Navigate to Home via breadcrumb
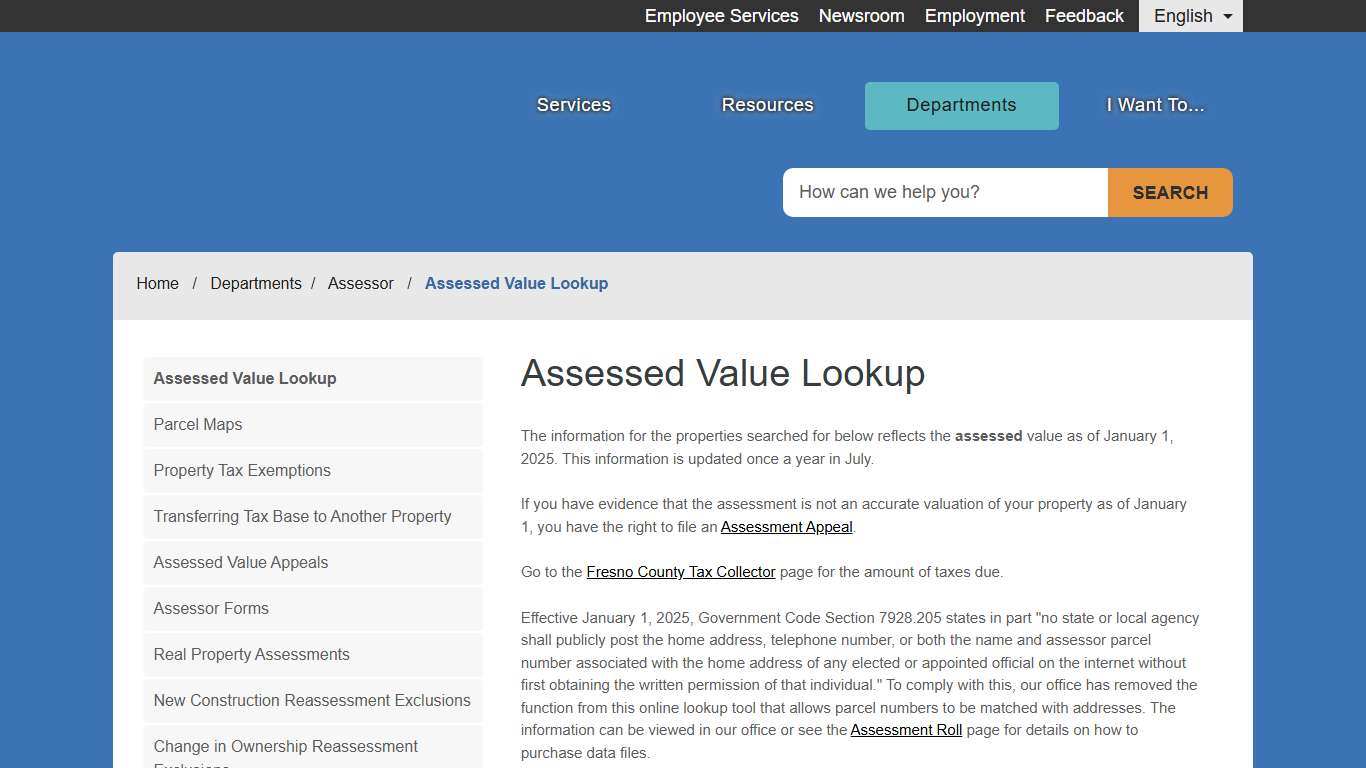The width and height of the screenshot is (1366, 768). 157,283
